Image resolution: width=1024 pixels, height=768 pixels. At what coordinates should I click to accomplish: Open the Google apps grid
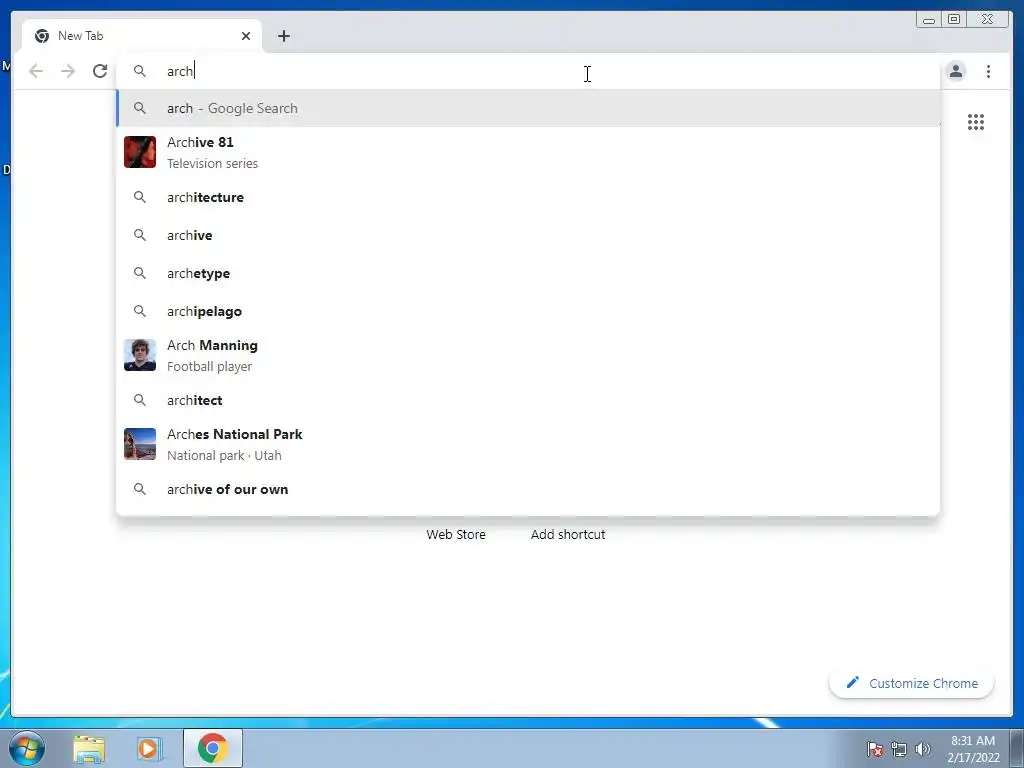[x=976, y=122]
